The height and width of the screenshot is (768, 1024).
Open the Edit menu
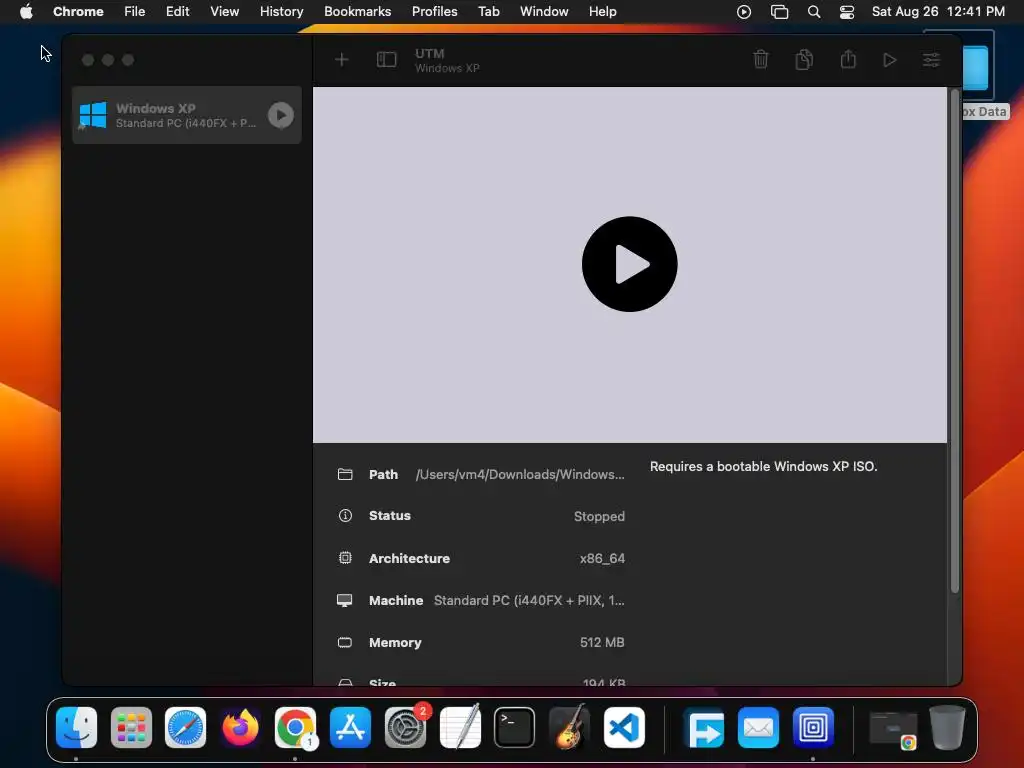click(x=178, y=12)
